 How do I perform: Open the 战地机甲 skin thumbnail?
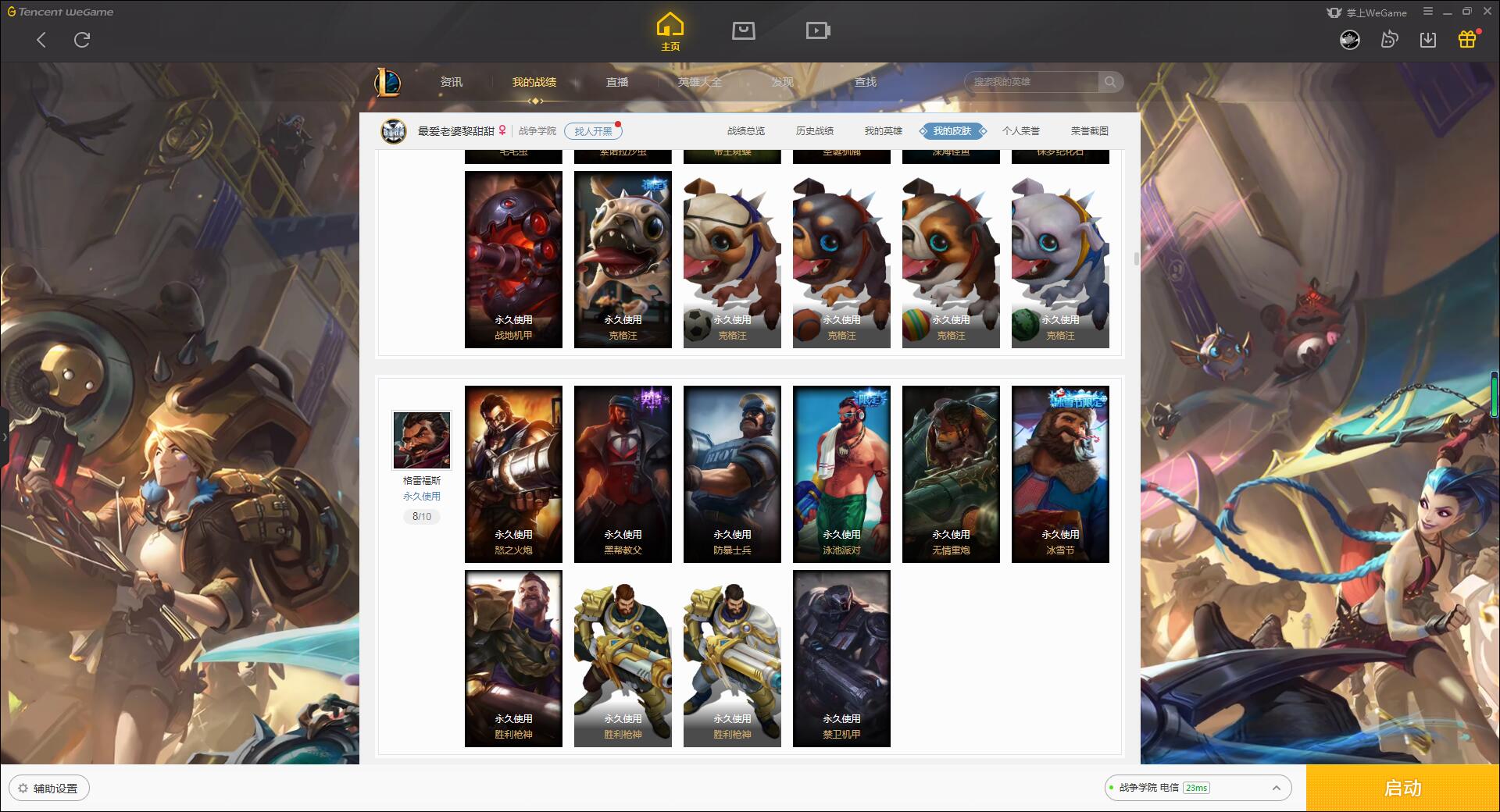pyautogui.click(x=513, y=260)
